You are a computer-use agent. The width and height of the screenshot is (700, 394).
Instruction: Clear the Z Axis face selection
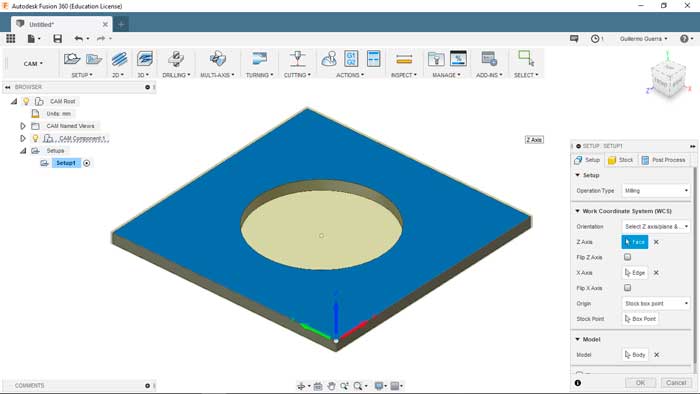coord(656,242)
